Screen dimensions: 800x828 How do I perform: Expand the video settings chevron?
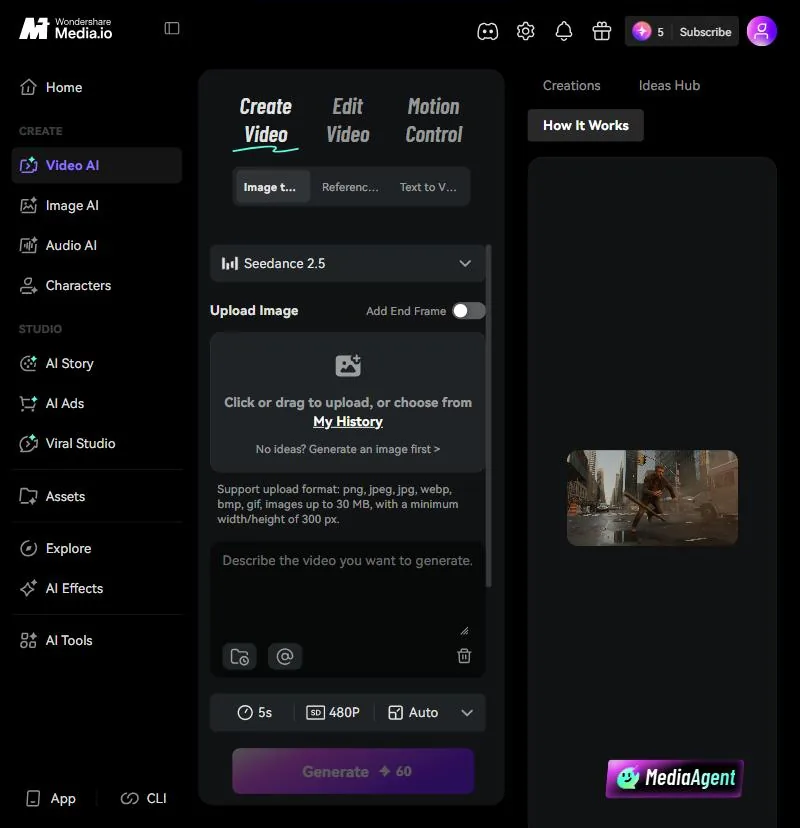pyautogui.click(x=467, y=713)
